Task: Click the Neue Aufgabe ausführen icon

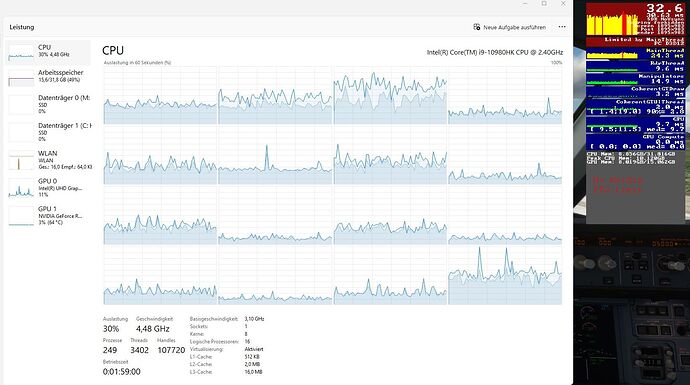Action: click(477, 27)
